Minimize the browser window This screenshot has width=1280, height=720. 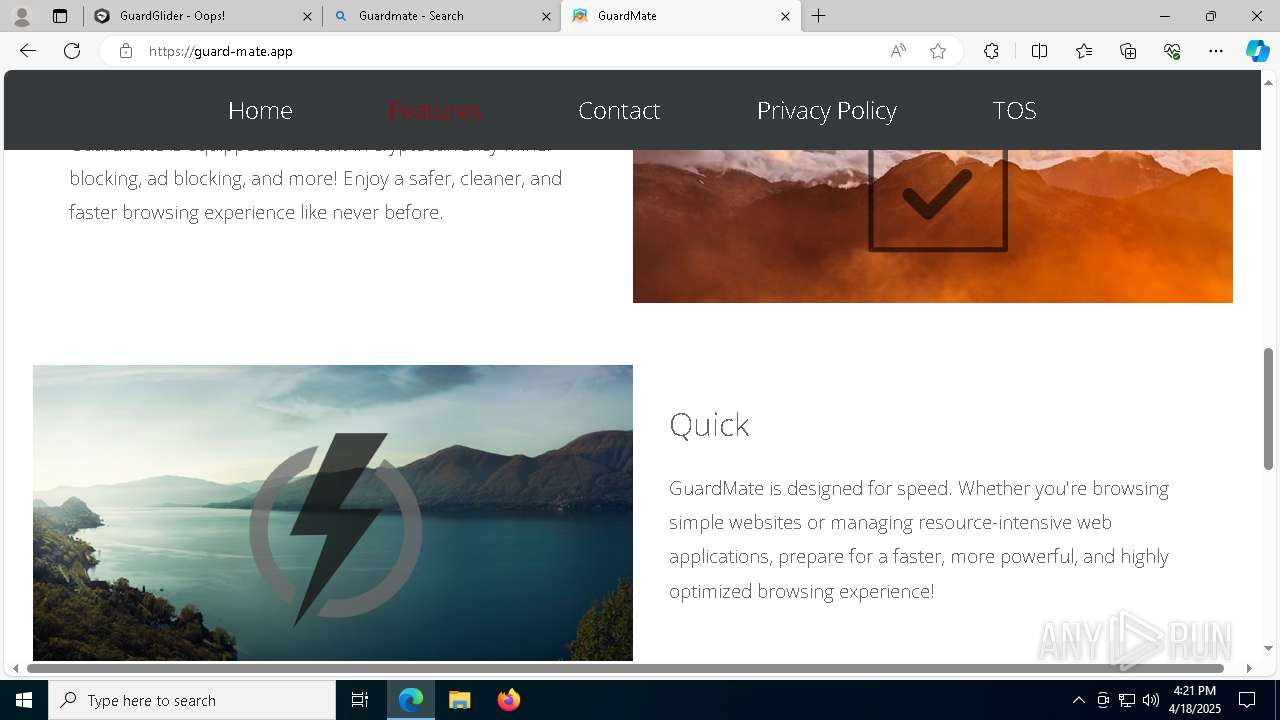1164,16
